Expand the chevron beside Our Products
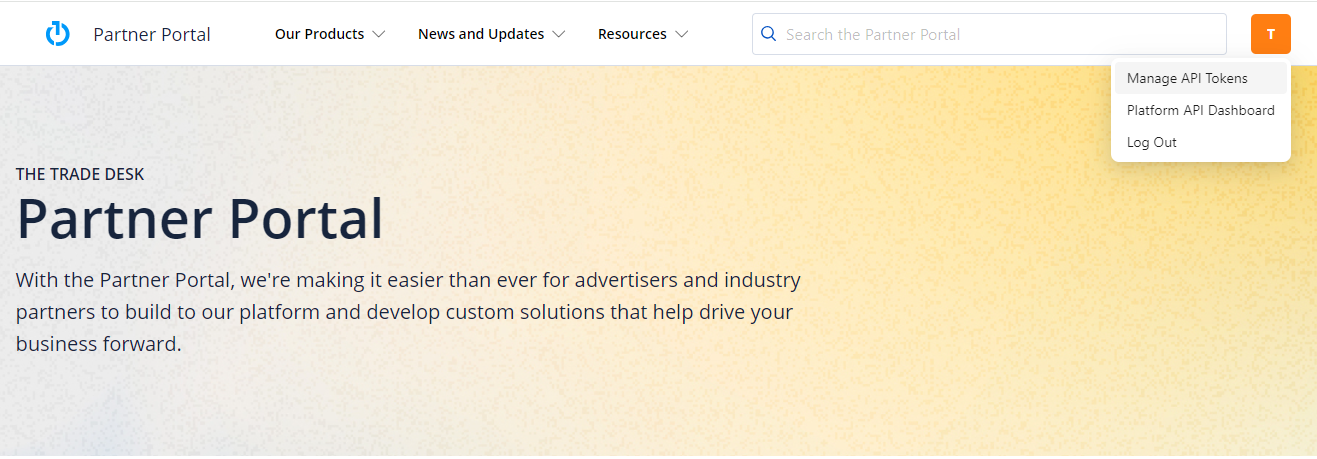Image resolution: width=1317 pixels, height=459 pixels. pos(379,34)
